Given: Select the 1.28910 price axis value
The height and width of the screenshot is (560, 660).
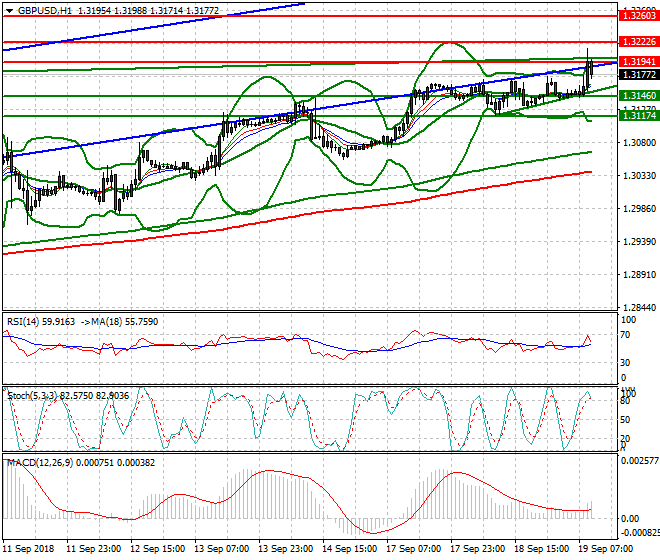Looking at the screenshot, I should coord(639,275).
